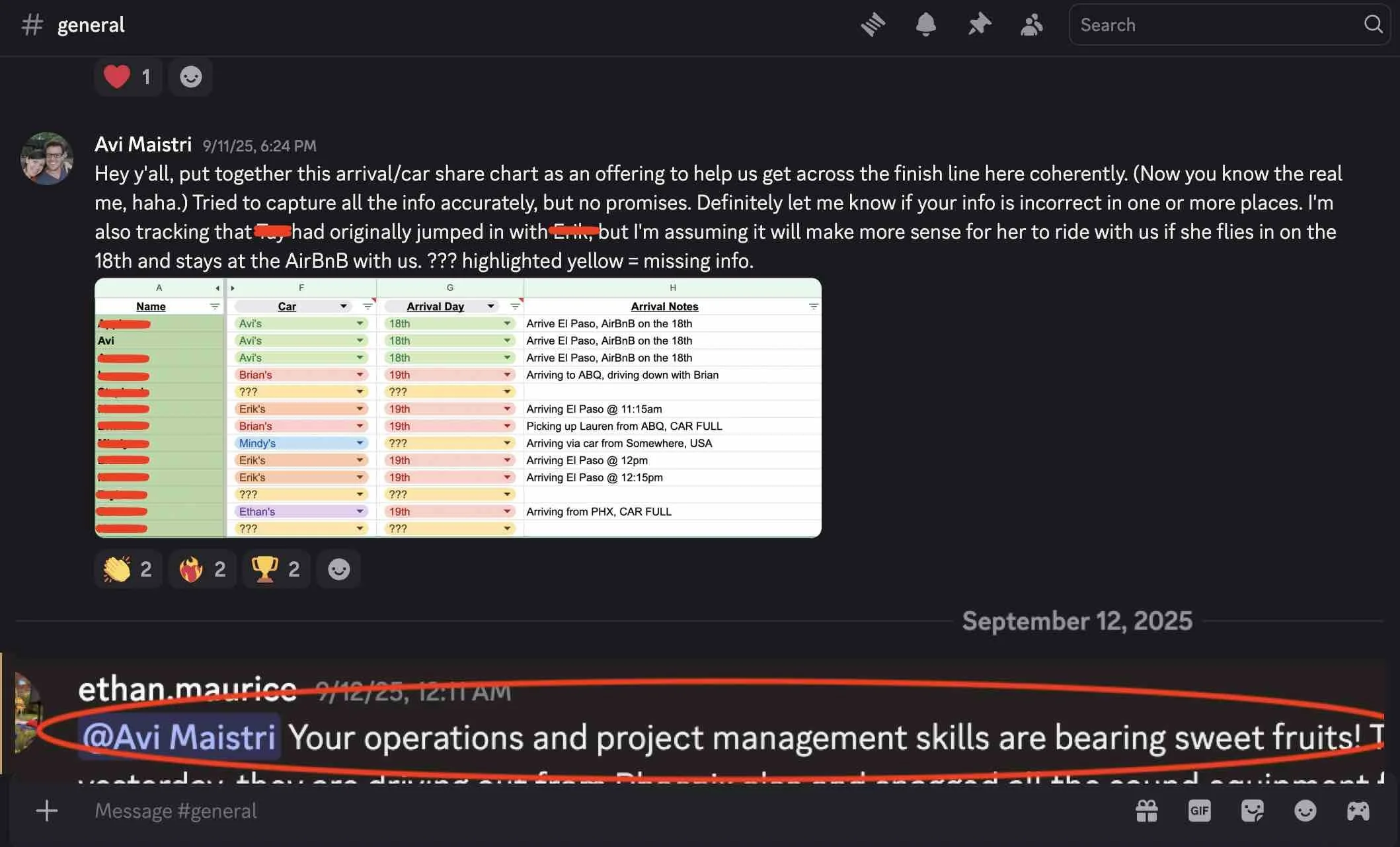Click Avi Maistri's username
Viewport: 1400px width, 847px height.
pos(143,144)
